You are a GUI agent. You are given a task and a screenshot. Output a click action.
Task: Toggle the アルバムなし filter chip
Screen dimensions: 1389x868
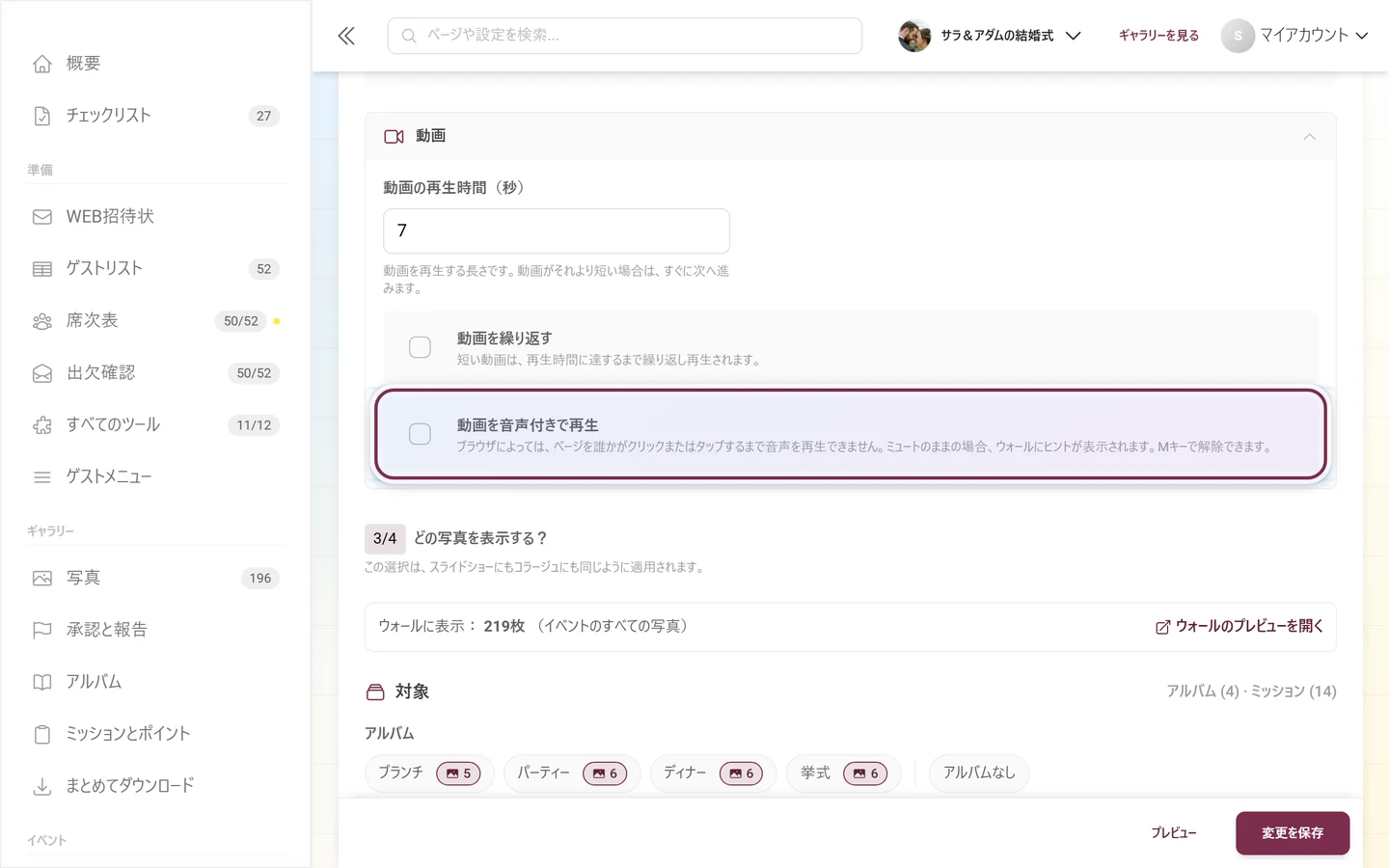click(979, 773)
